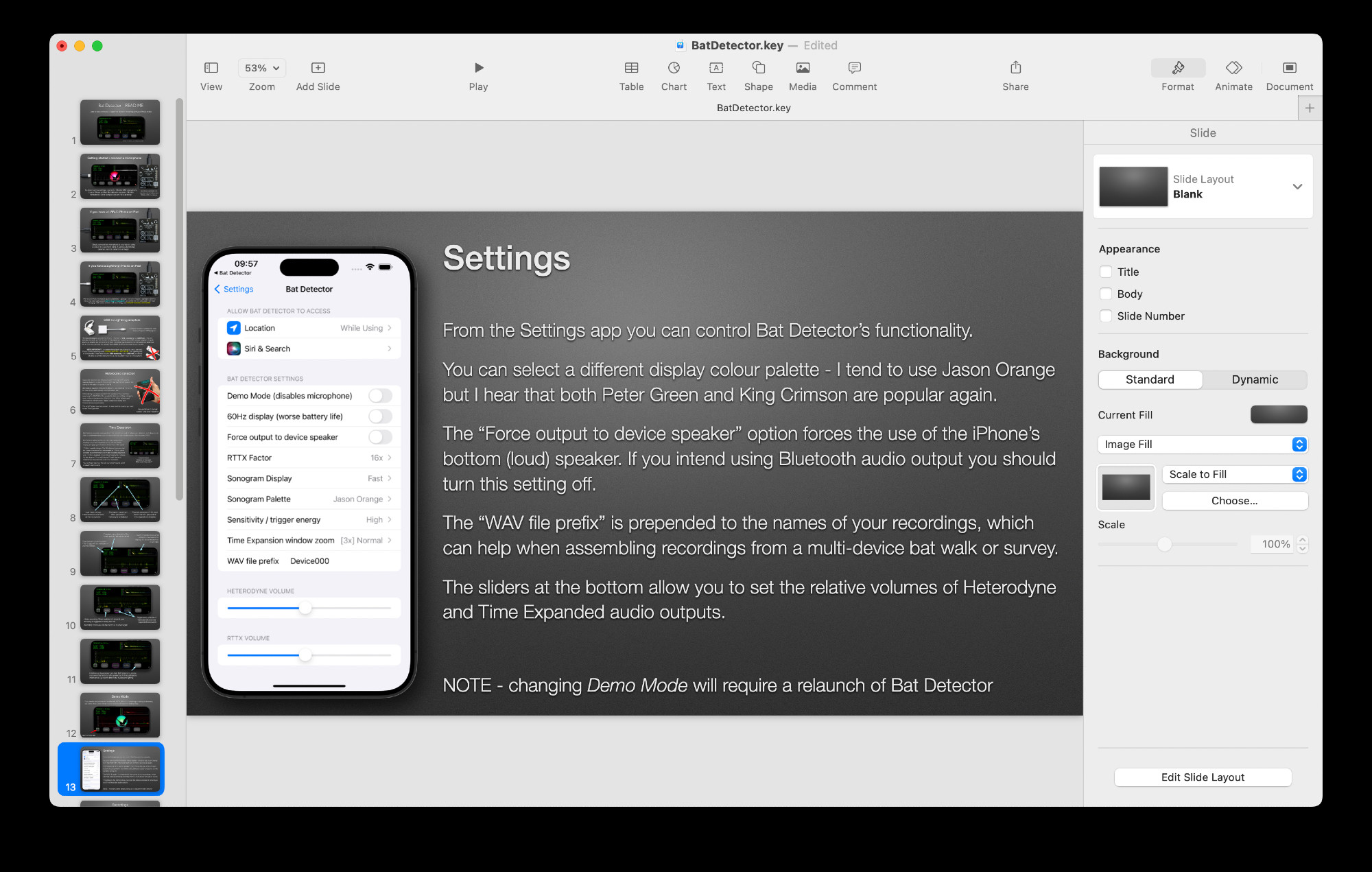Viewport: 1372px width, 872px height.
Task: Select slide 7 thumbnail in navigator
Action: [120, 445]
